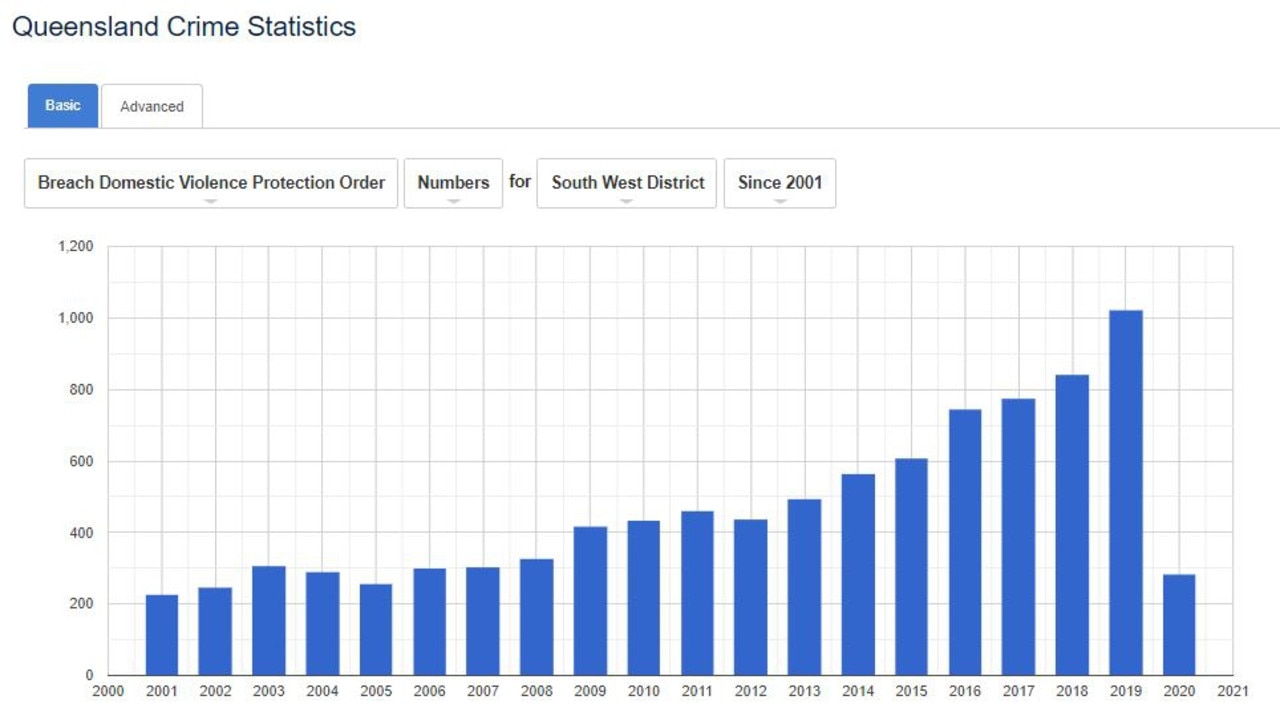Select the 2008 bar in chart

tap(537, 617)
